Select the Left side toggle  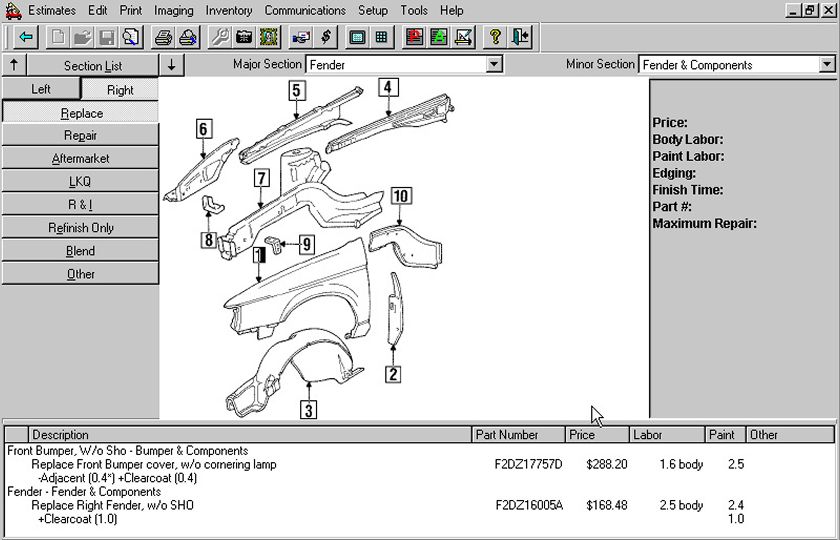(41, 89)
